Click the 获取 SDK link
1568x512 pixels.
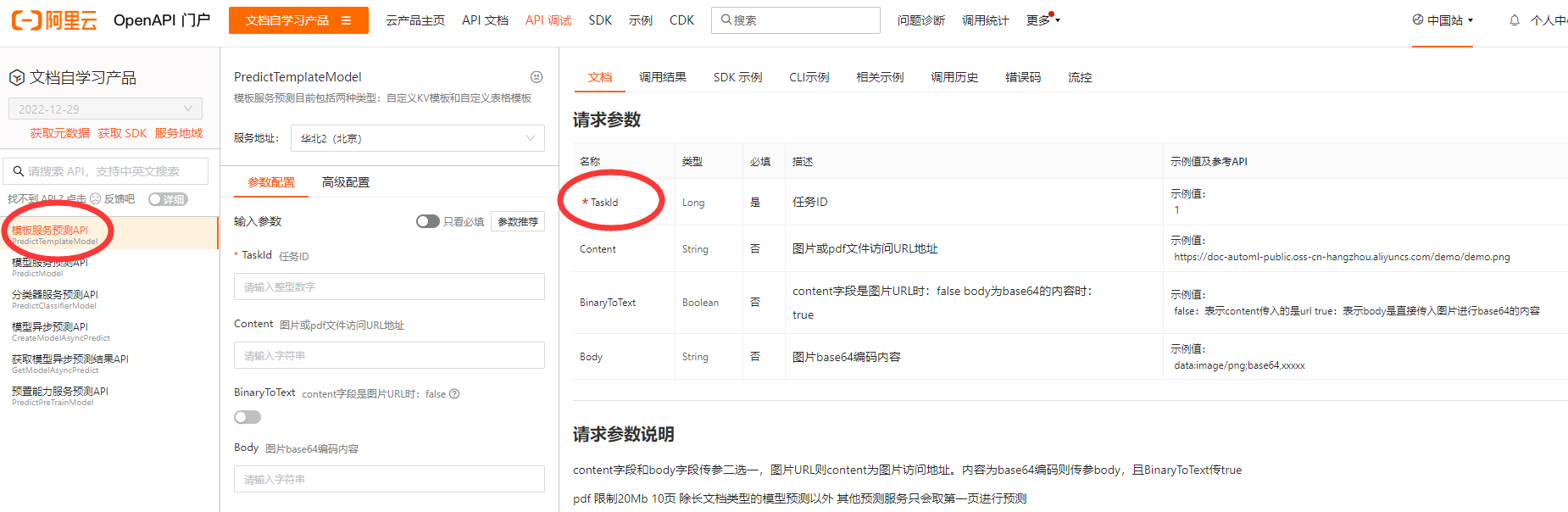coord(122,133)
